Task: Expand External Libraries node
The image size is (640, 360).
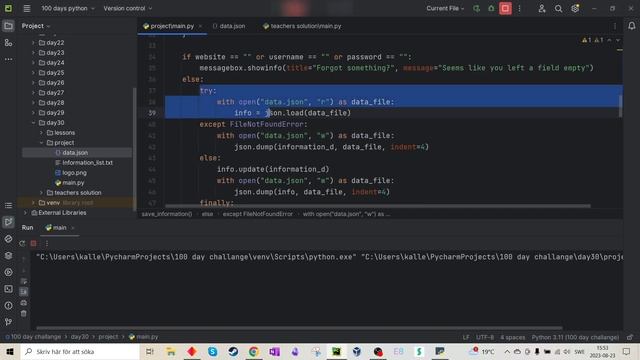Action: [x=25, y=213]
